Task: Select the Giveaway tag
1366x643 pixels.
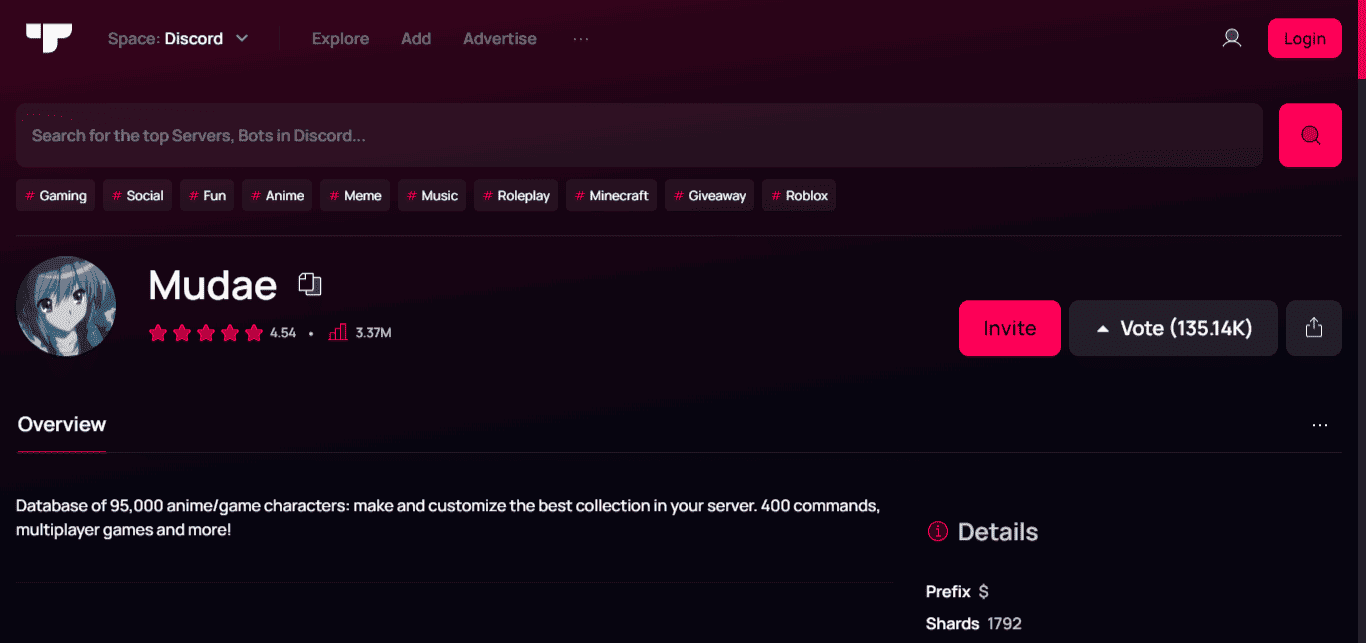Action: point(710,196)
